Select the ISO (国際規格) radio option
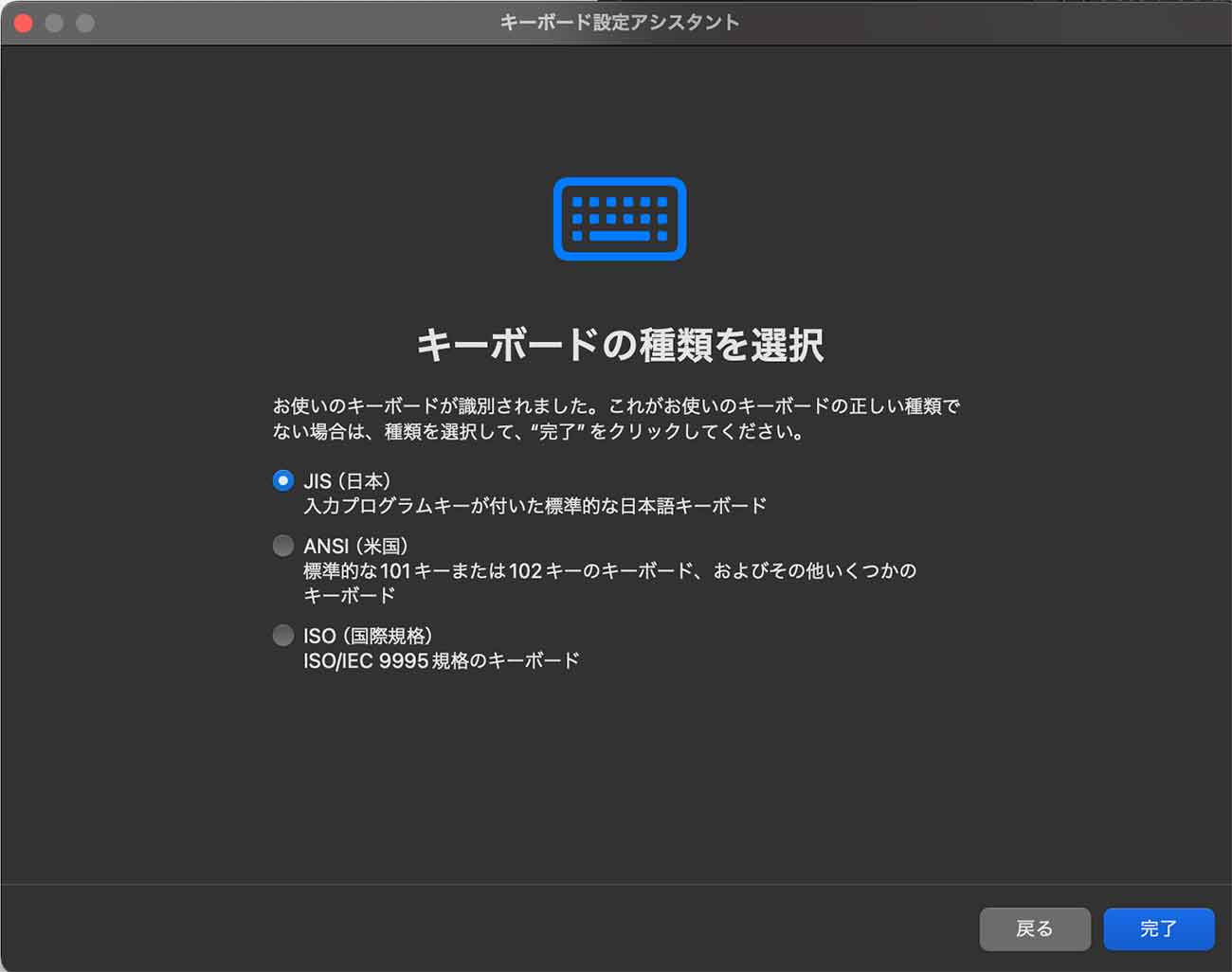The width and height of the screenshot is (1232, 972). pyautogui.click(x=282, y=635)
